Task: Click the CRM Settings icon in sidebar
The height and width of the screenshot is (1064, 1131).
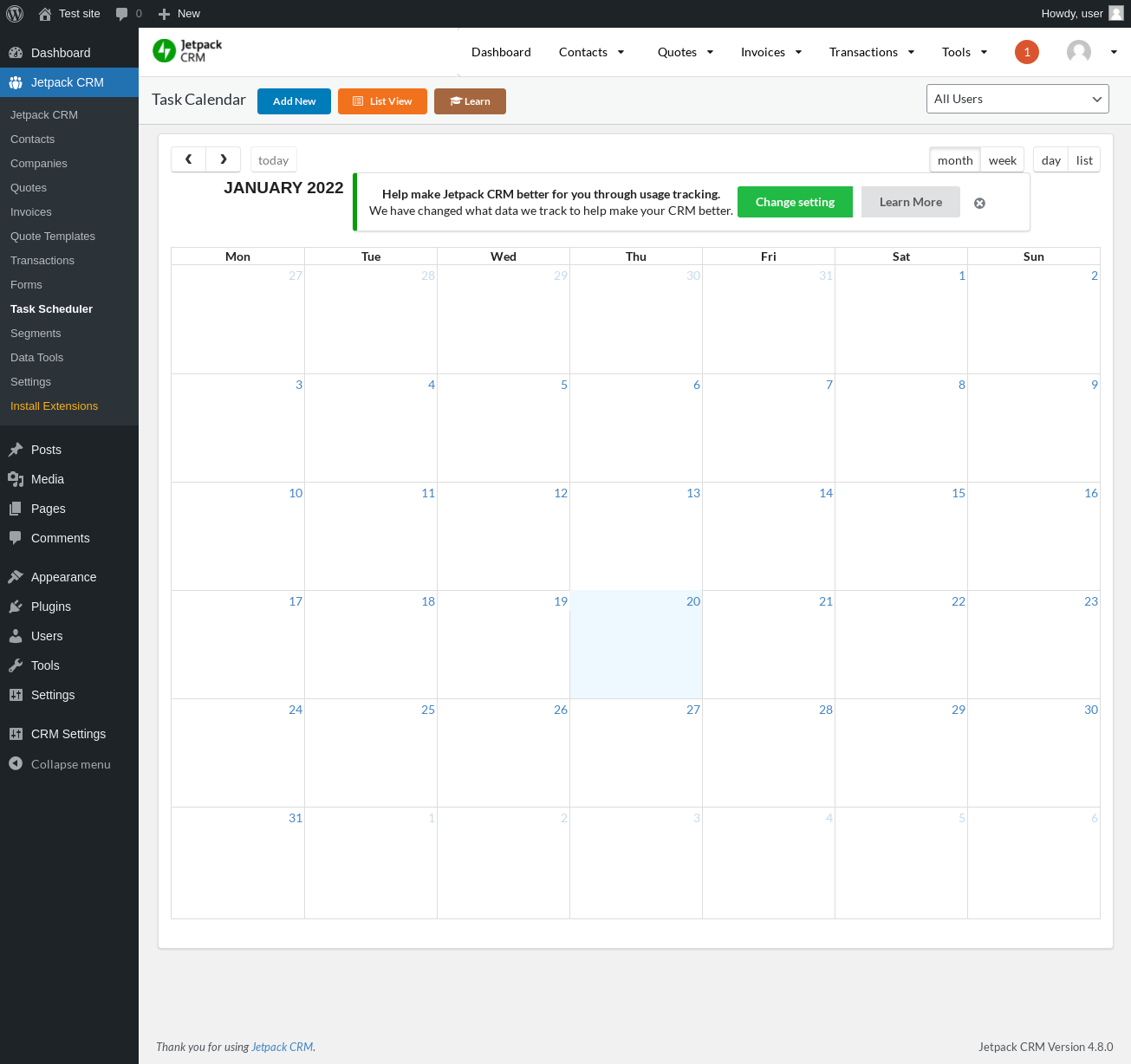Action: [16, 734]
